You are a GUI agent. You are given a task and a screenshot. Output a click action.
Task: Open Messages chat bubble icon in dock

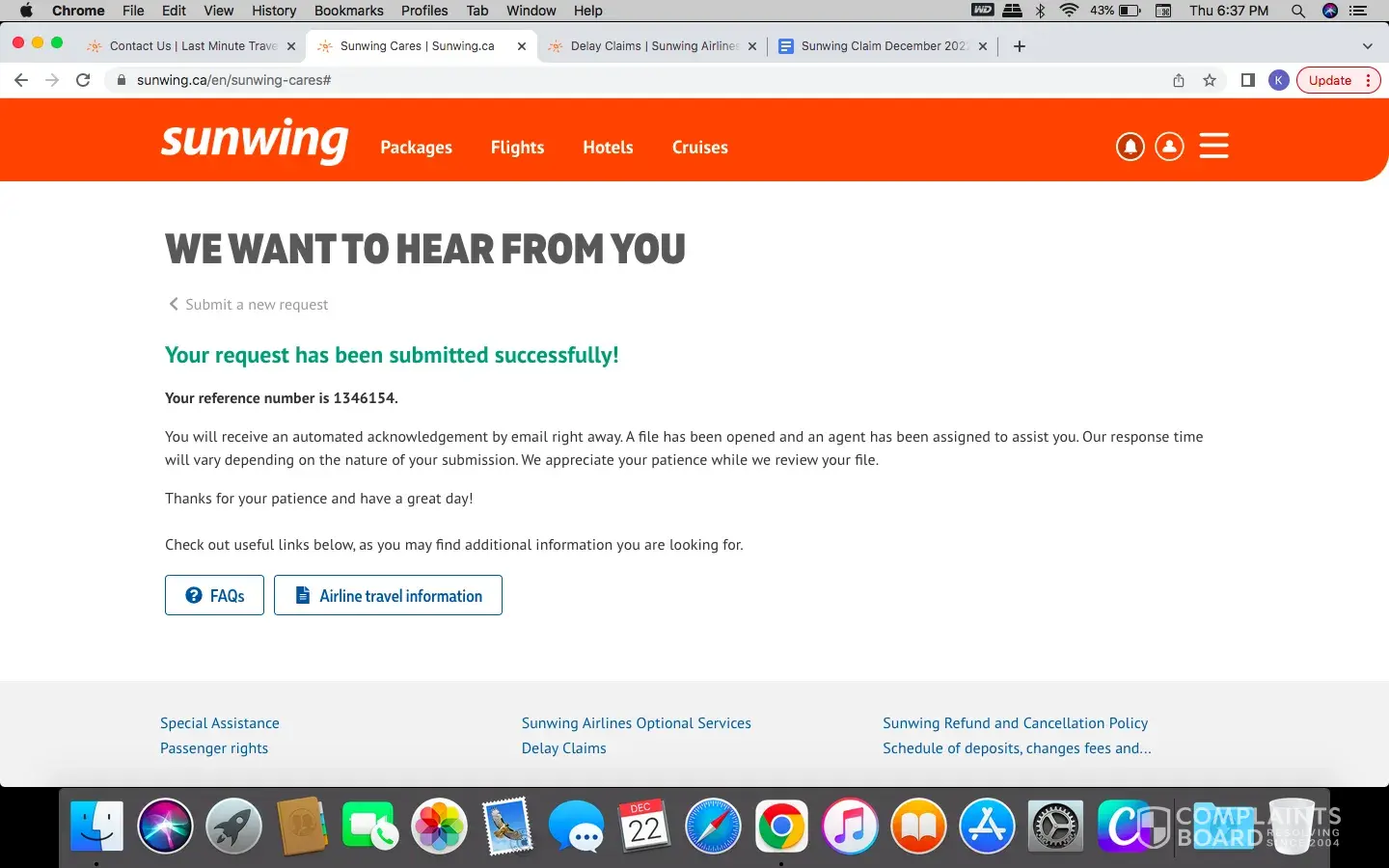point(576,827)
